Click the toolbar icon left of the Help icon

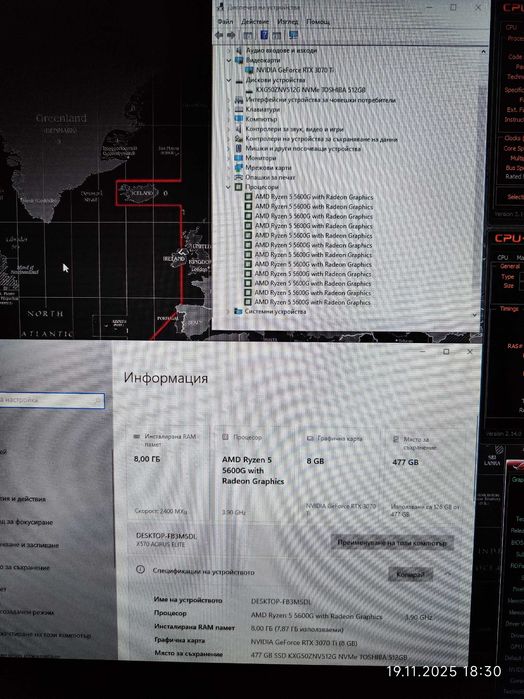[x=248, y=35]
